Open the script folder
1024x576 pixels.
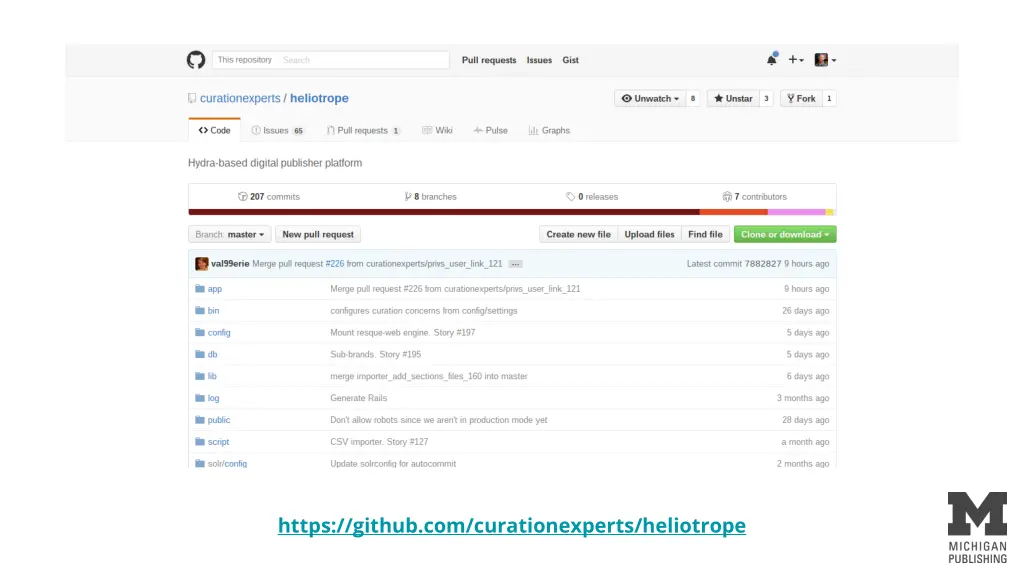[x=218, y=442]
